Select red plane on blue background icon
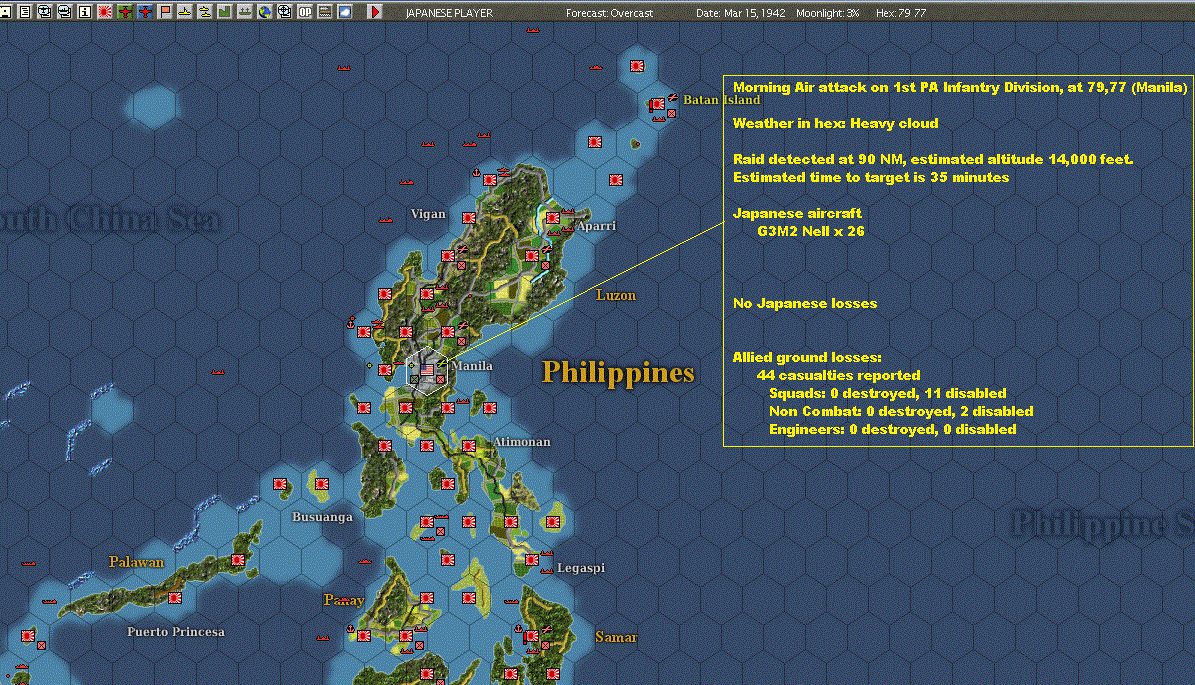1195x685 pixels. [145, 11]
